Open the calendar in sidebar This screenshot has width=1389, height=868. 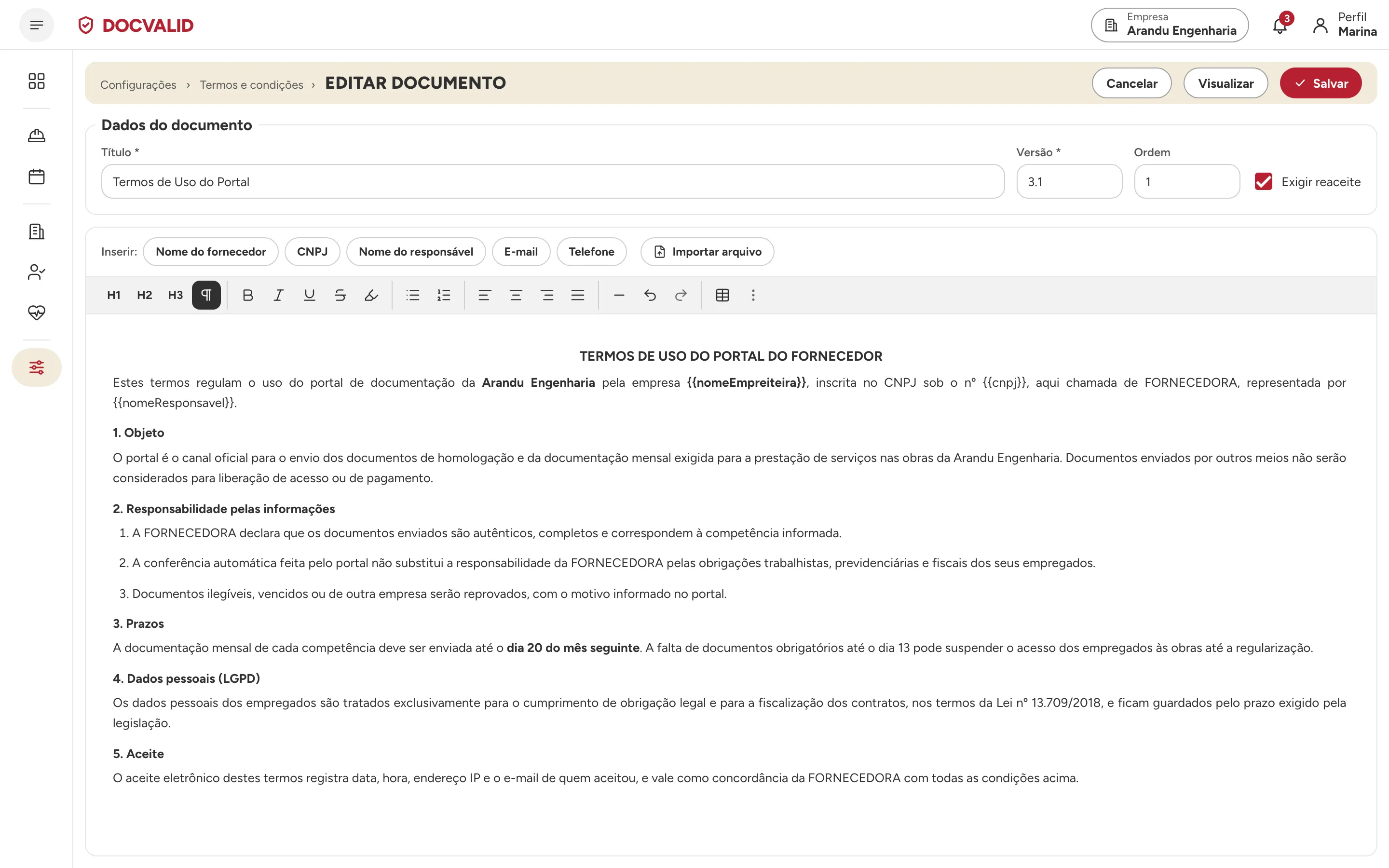click(x=37, y=176)
